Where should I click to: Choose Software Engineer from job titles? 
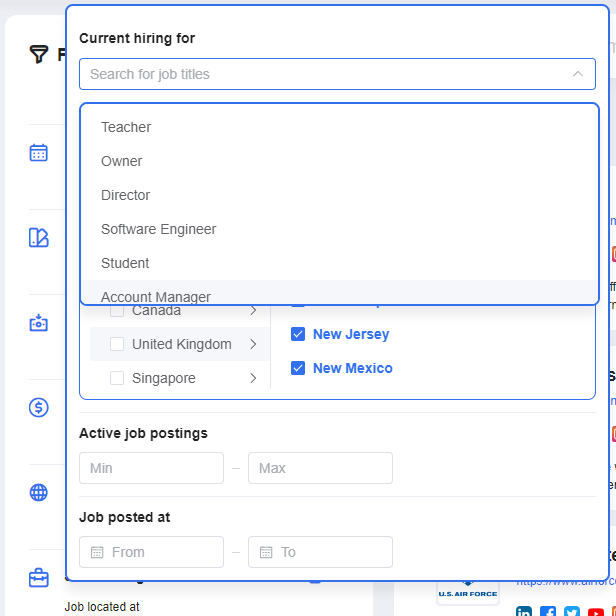158,229
